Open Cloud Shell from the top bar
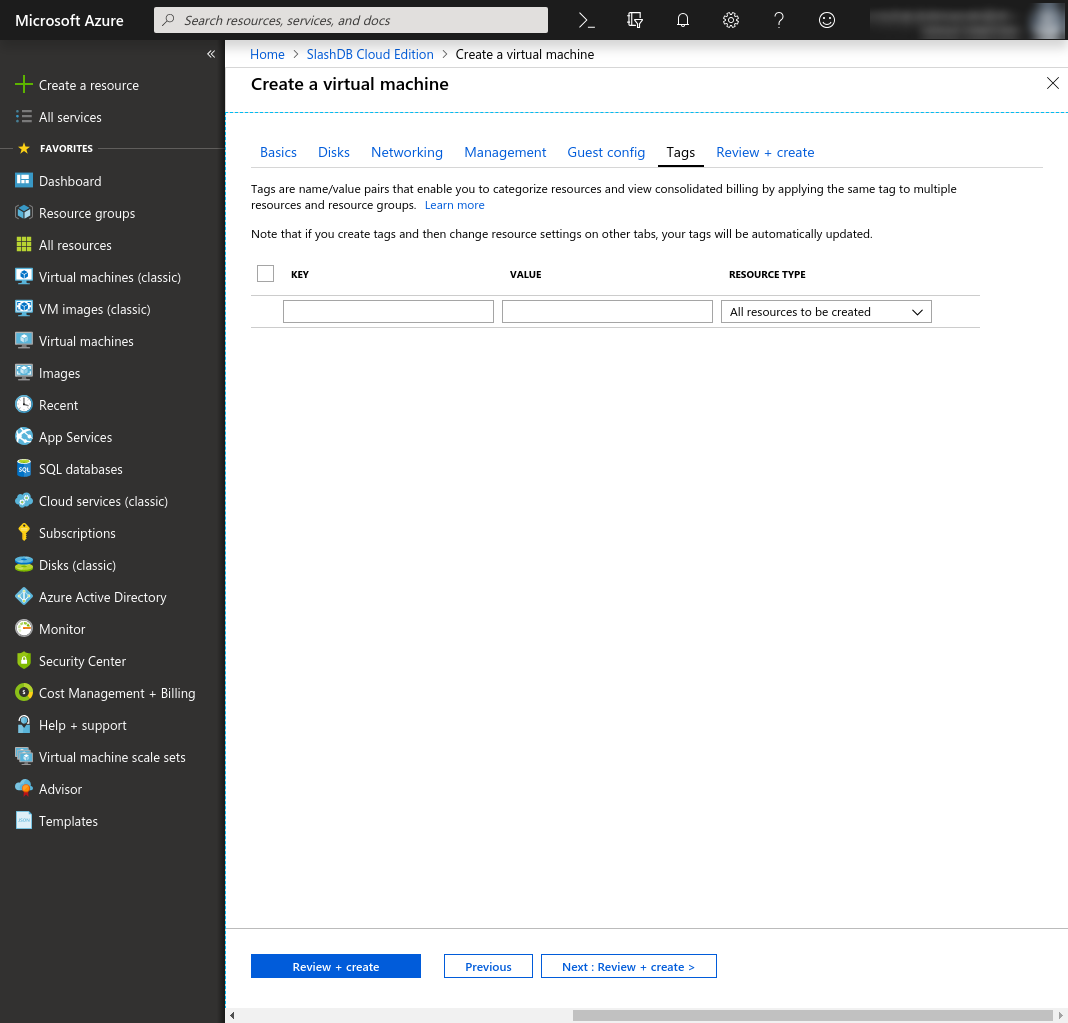Viewport: 1068px width, 1023px height. point(587,20)
